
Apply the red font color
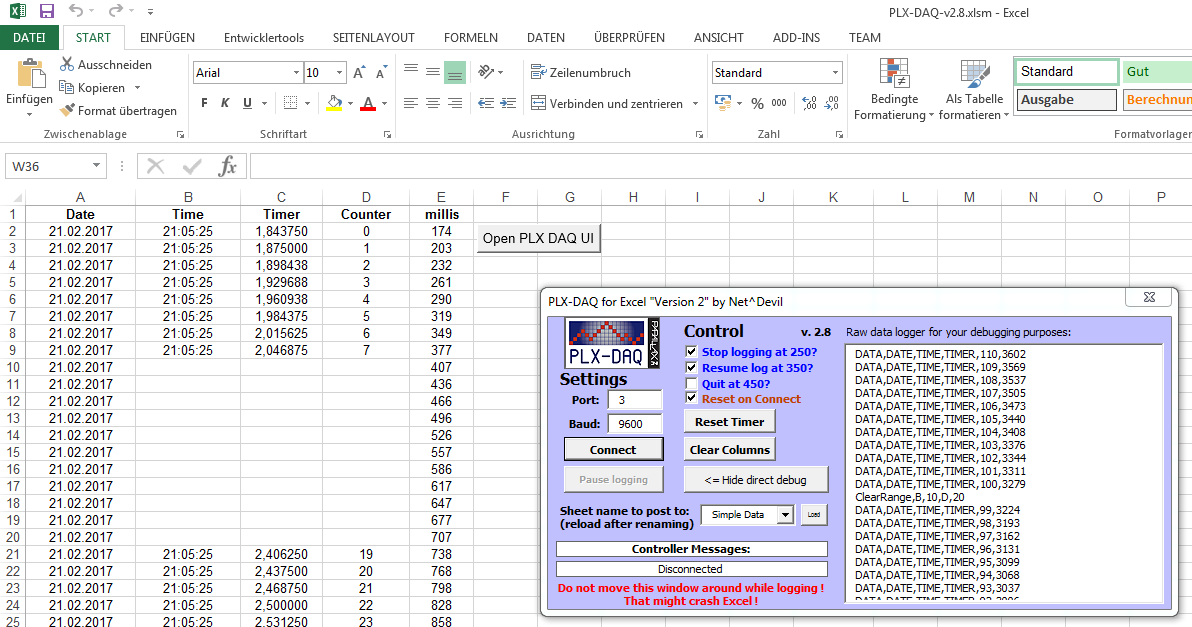[368, 103]
